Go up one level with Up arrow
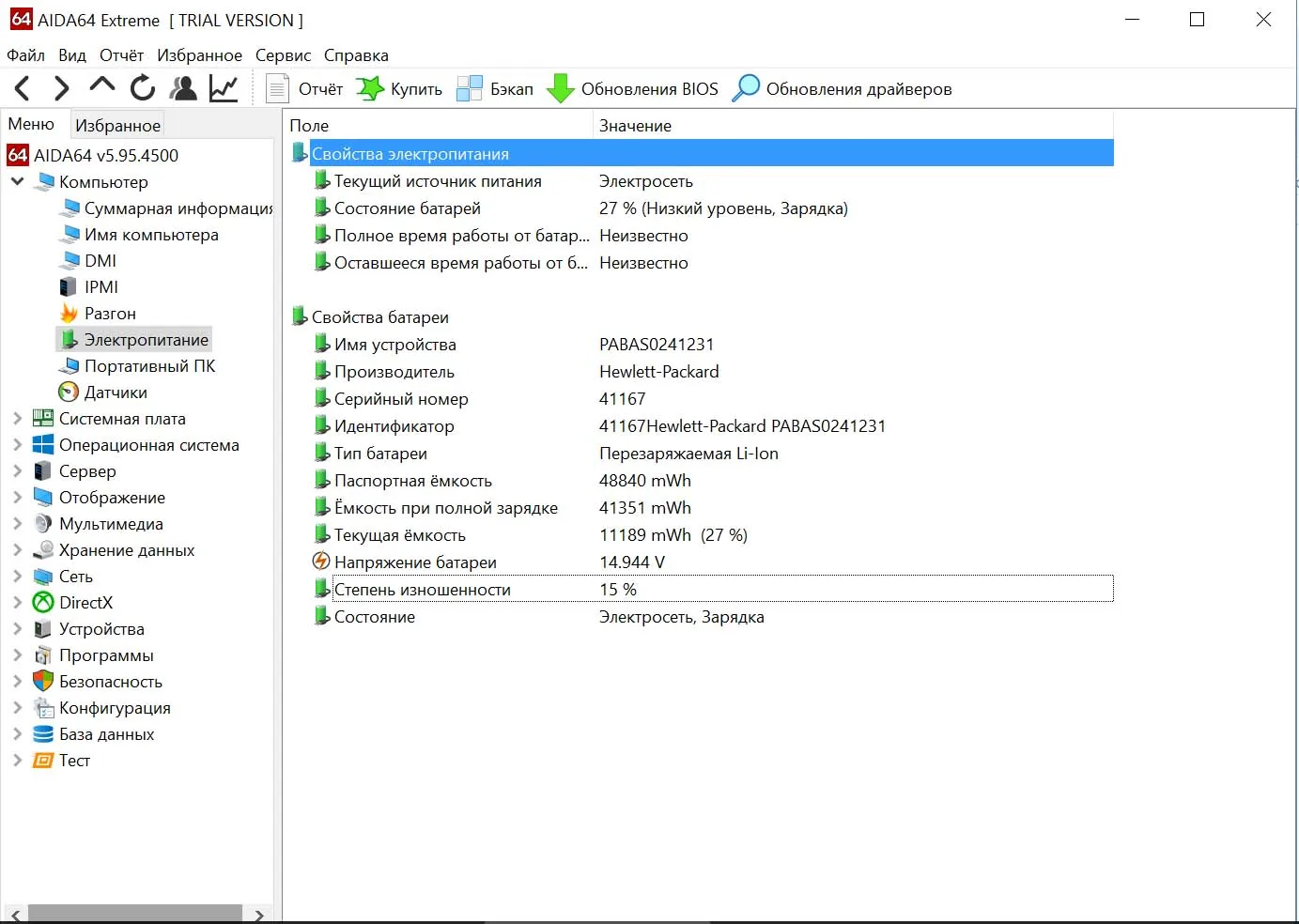This screenshot has height=924, width=1299. pos(101,86)
